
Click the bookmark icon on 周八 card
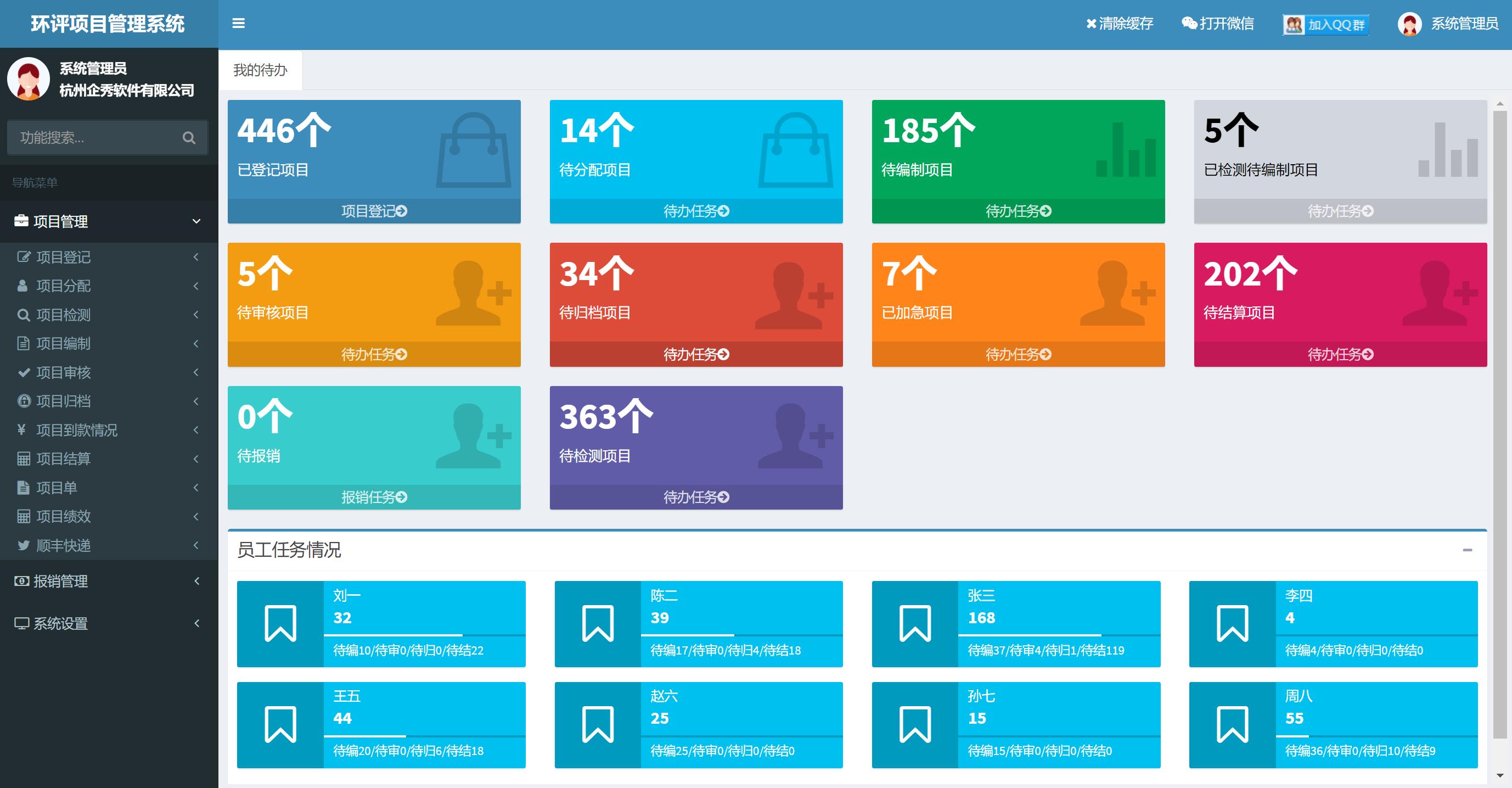[x=1232, y=725]
